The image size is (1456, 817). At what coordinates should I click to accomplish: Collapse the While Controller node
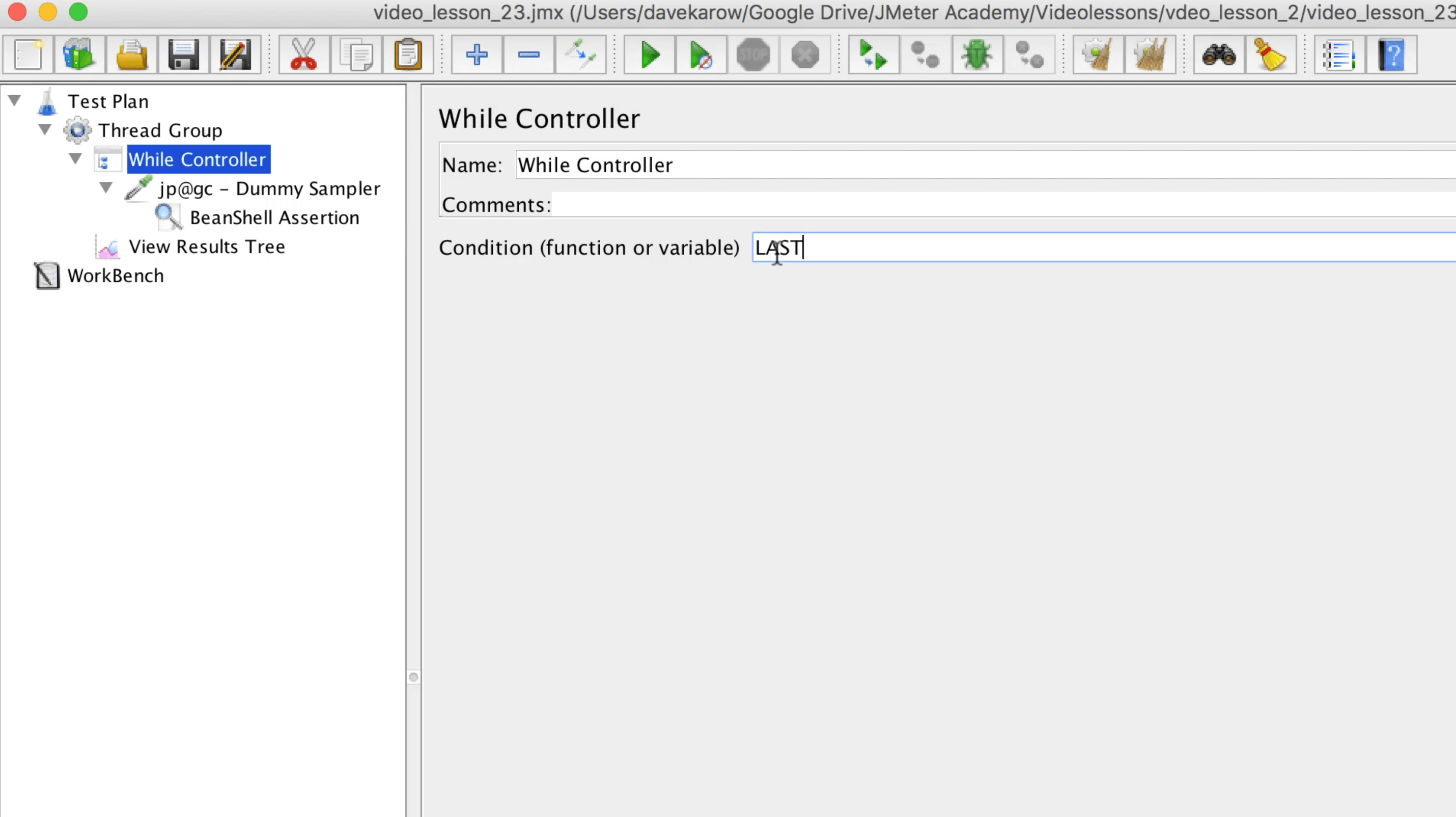(75, 158)
